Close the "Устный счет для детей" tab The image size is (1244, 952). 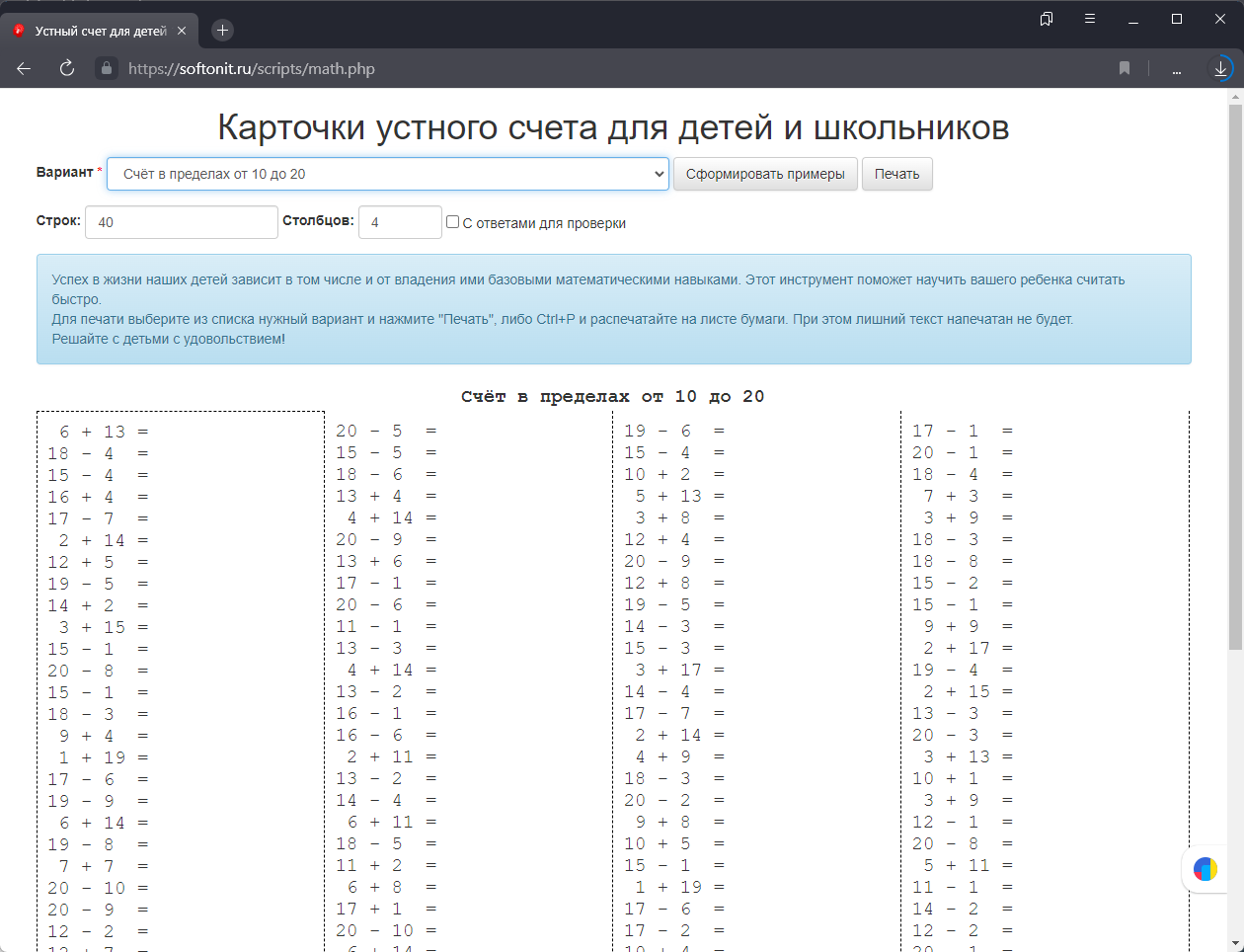click(x=182, y=31)
